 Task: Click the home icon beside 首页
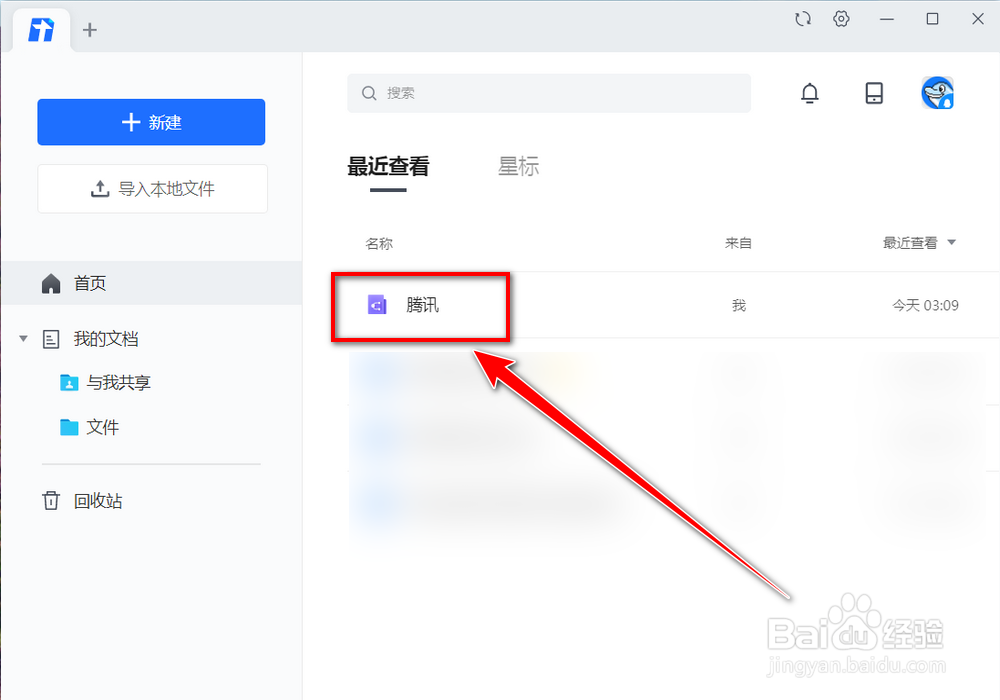pos(50,283)
